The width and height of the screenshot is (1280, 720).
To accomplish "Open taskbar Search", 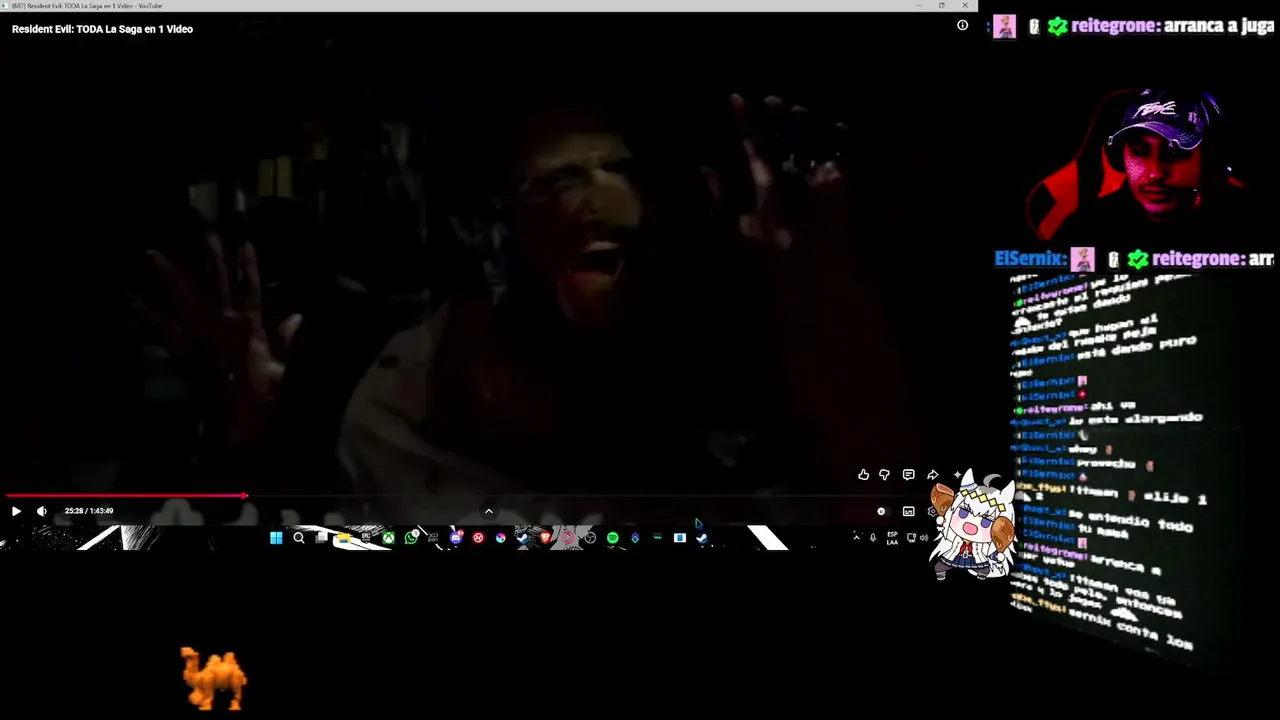I will pos(299,538).
